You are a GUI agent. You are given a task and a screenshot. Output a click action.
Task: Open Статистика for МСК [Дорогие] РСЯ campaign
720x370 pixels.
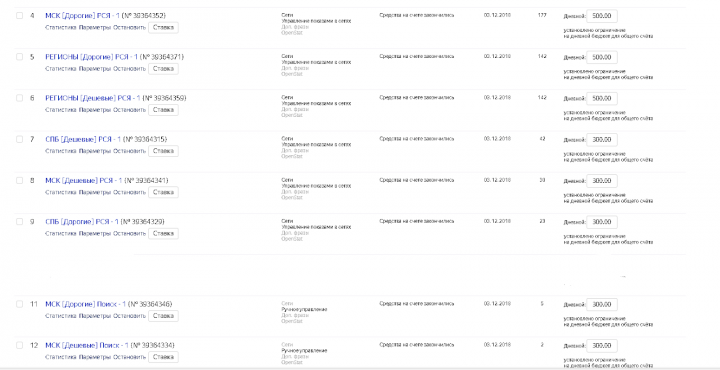(61, 28)
